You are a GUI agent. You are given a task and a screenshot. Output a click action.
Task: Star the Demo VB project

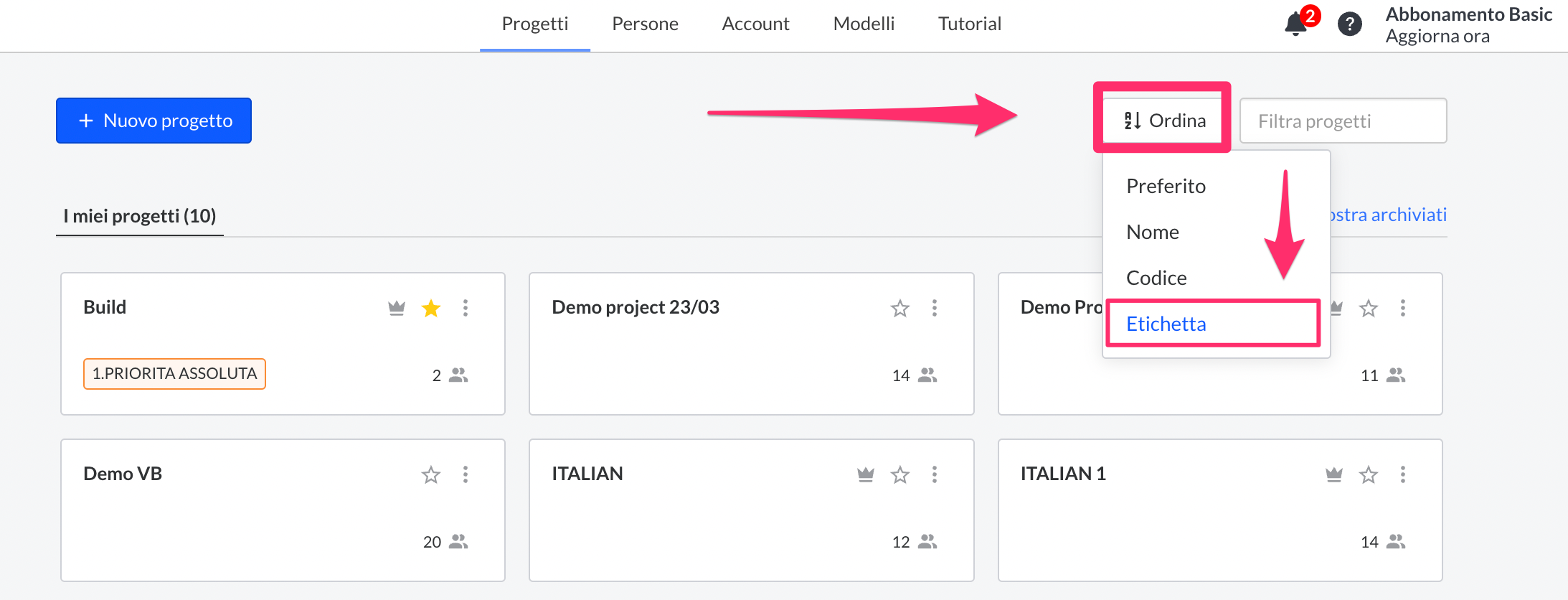click(x=431, y=474)
